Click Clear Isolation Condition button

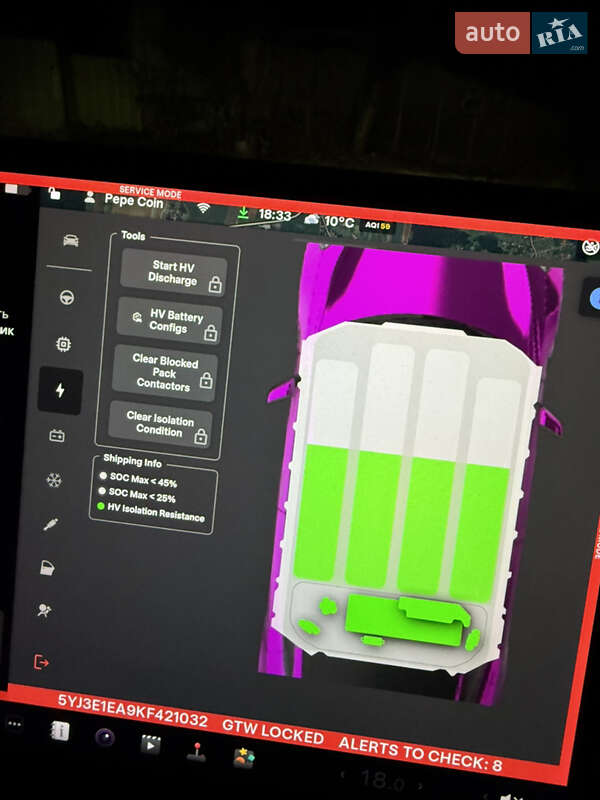[x=160, y=424]
